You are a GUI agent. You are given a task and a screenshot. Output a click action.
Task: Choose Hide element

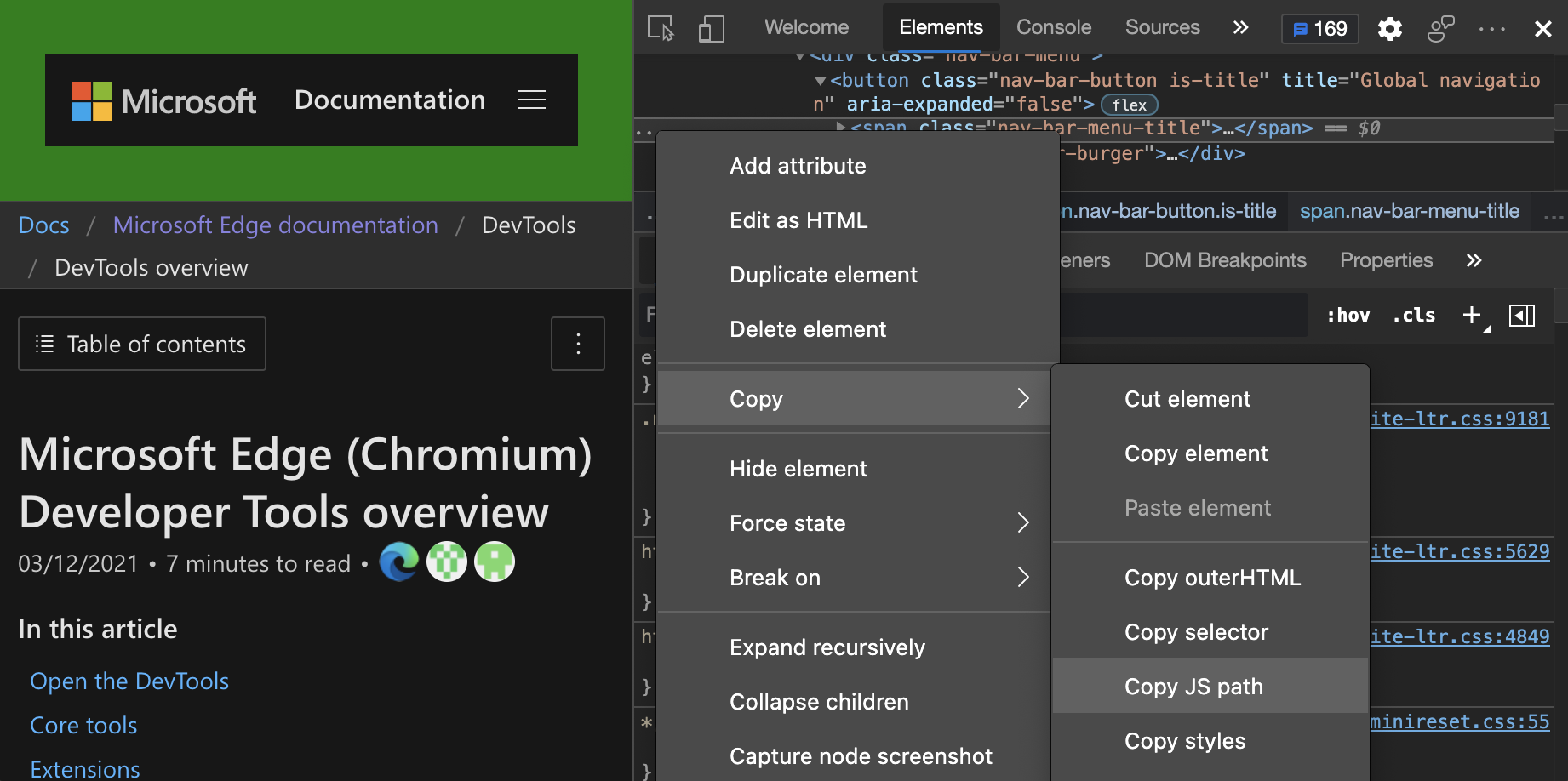pos(856,469)
